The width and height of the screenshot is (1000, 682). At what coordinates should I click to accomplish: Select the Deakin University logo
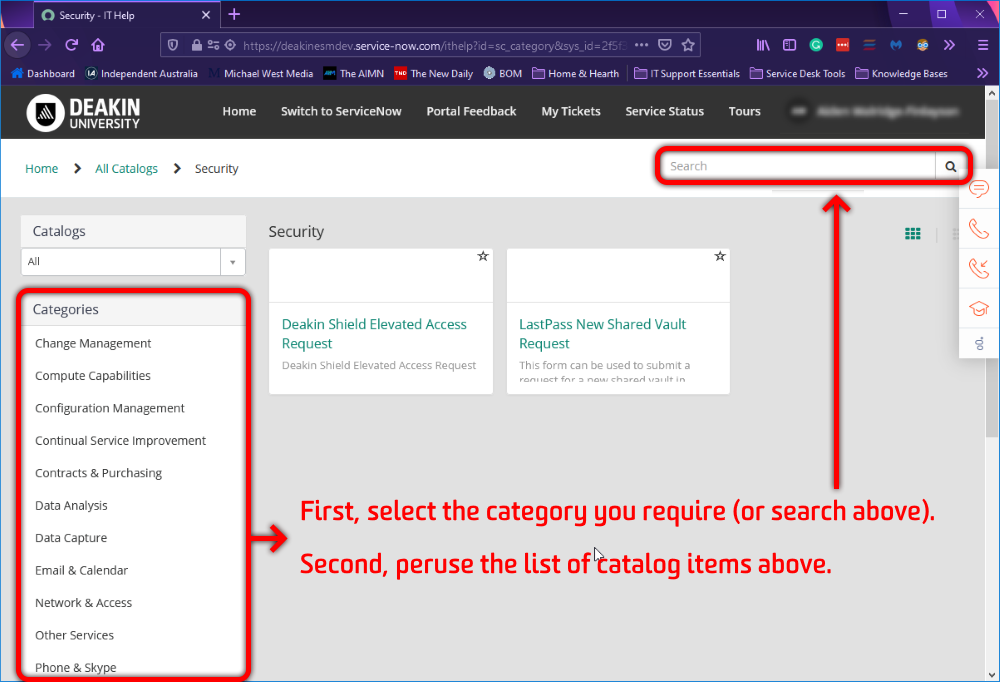click(x=85, y=111)
